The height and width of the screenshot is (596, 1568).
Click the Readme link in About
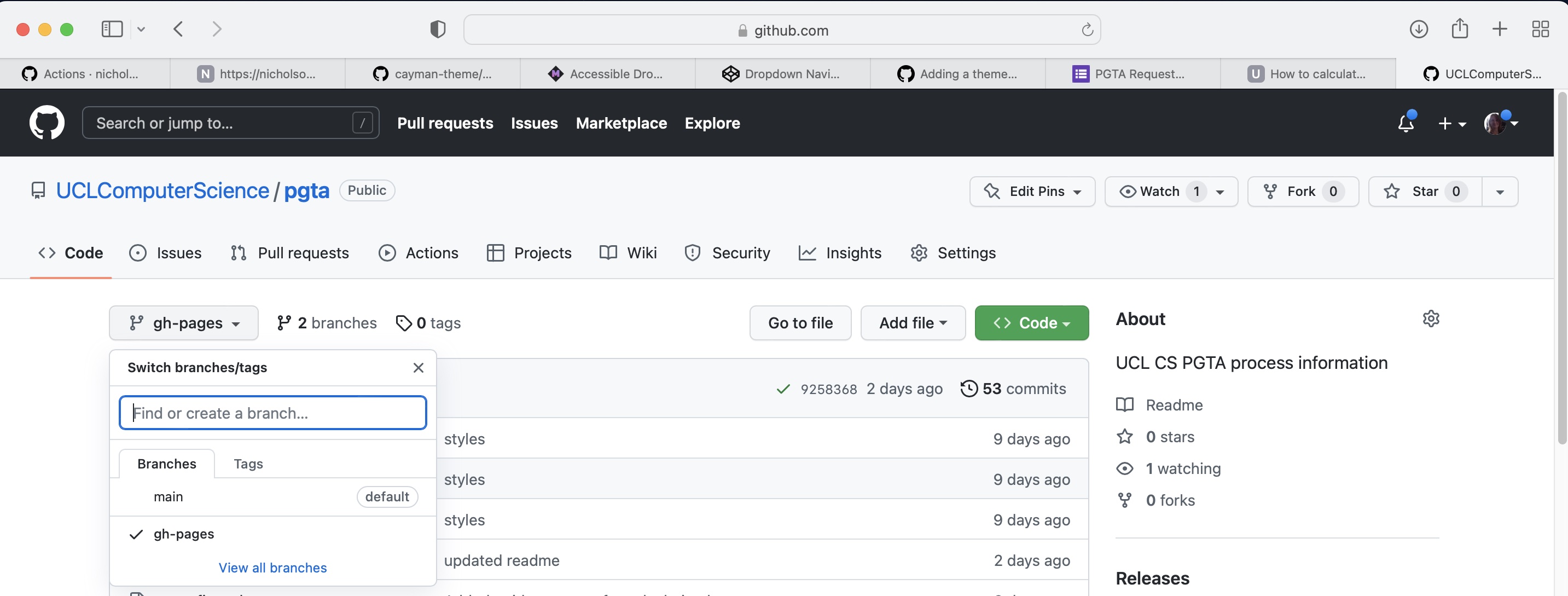click(x=1174, y=406)
